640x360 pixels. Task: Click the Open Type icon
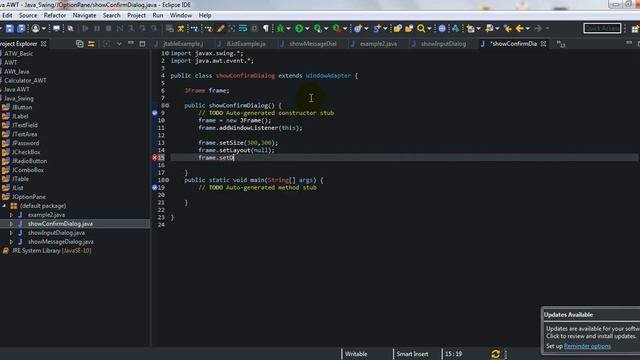click(x=397, y=28)
